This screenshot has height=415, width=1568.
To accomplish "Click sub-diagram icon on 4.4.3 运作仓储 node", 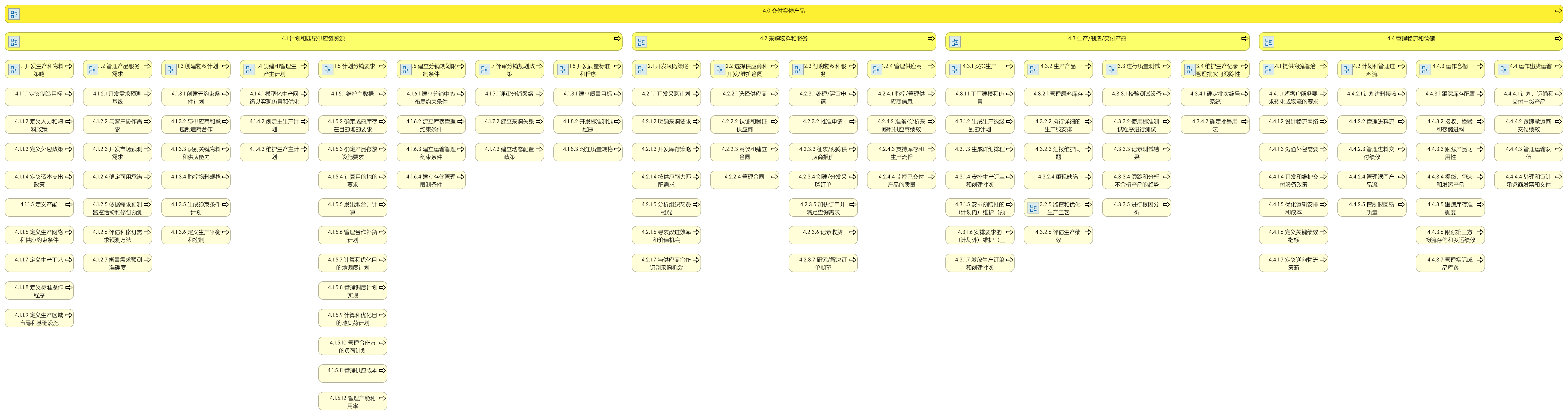I will click(x=1425, y=69).
